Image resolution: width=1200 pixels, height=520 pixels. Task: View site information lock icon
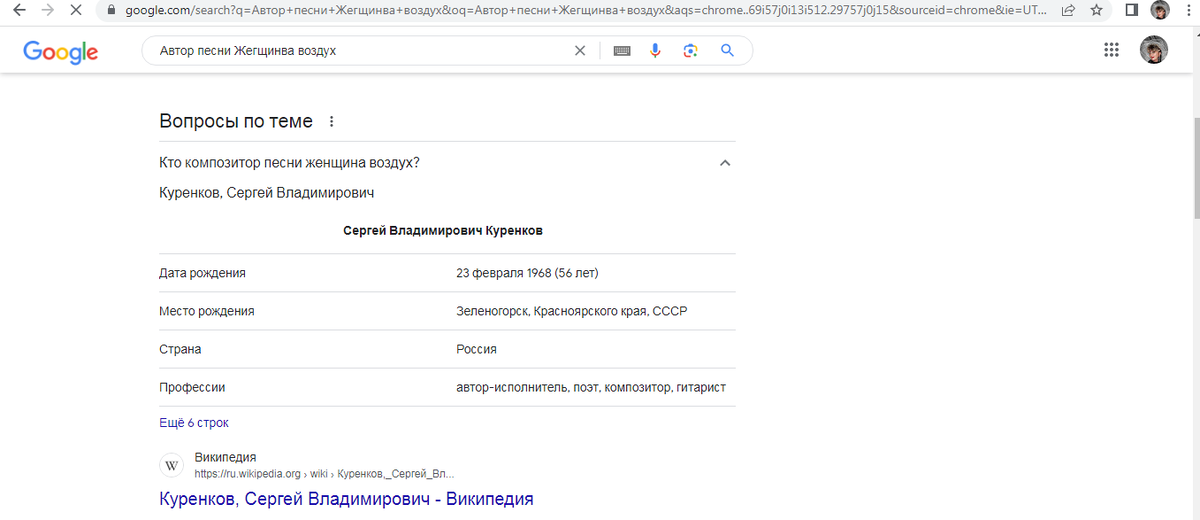coord(110,11)
